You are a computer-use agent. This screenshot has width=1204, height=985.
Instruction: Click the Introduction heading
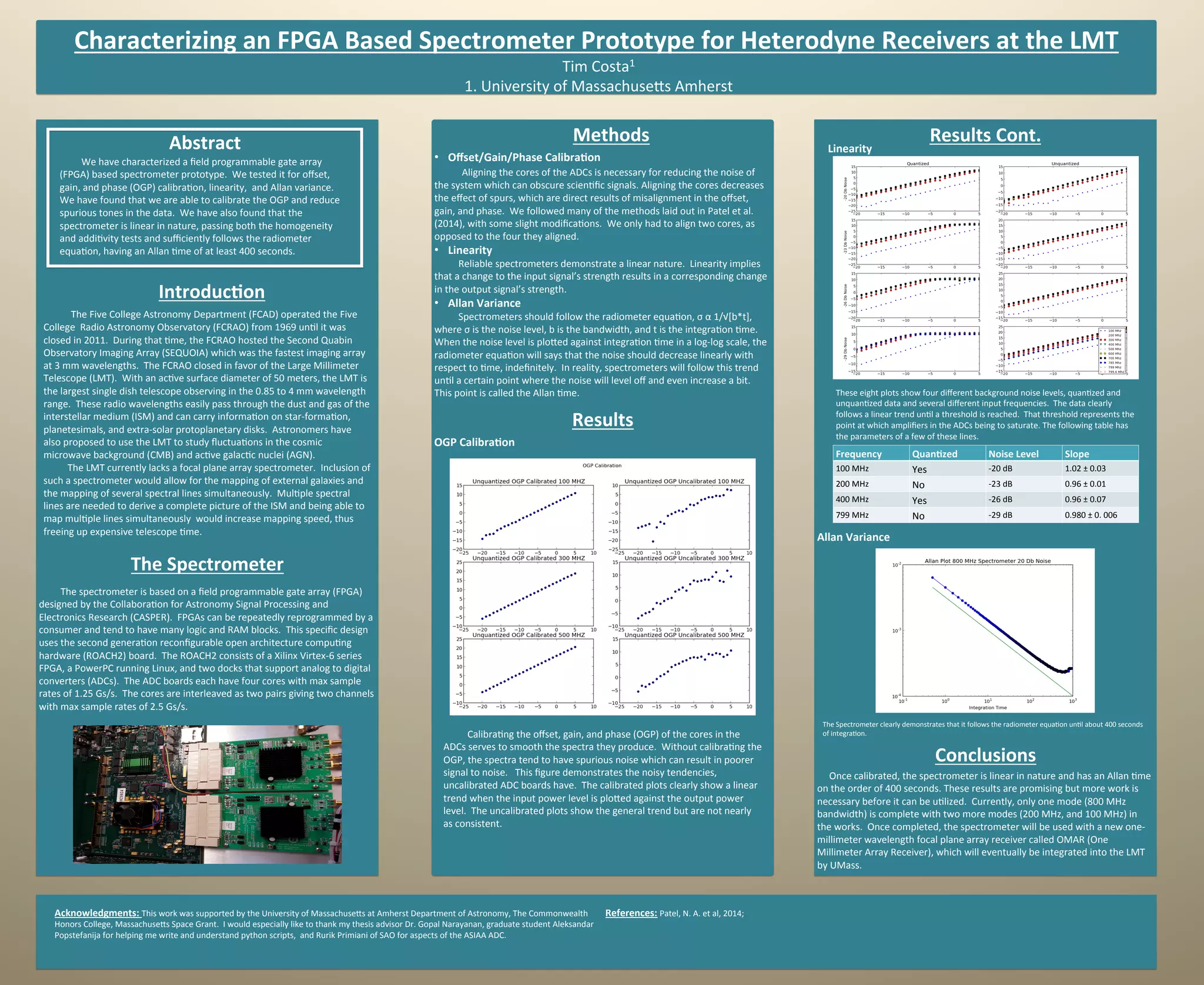212,292
